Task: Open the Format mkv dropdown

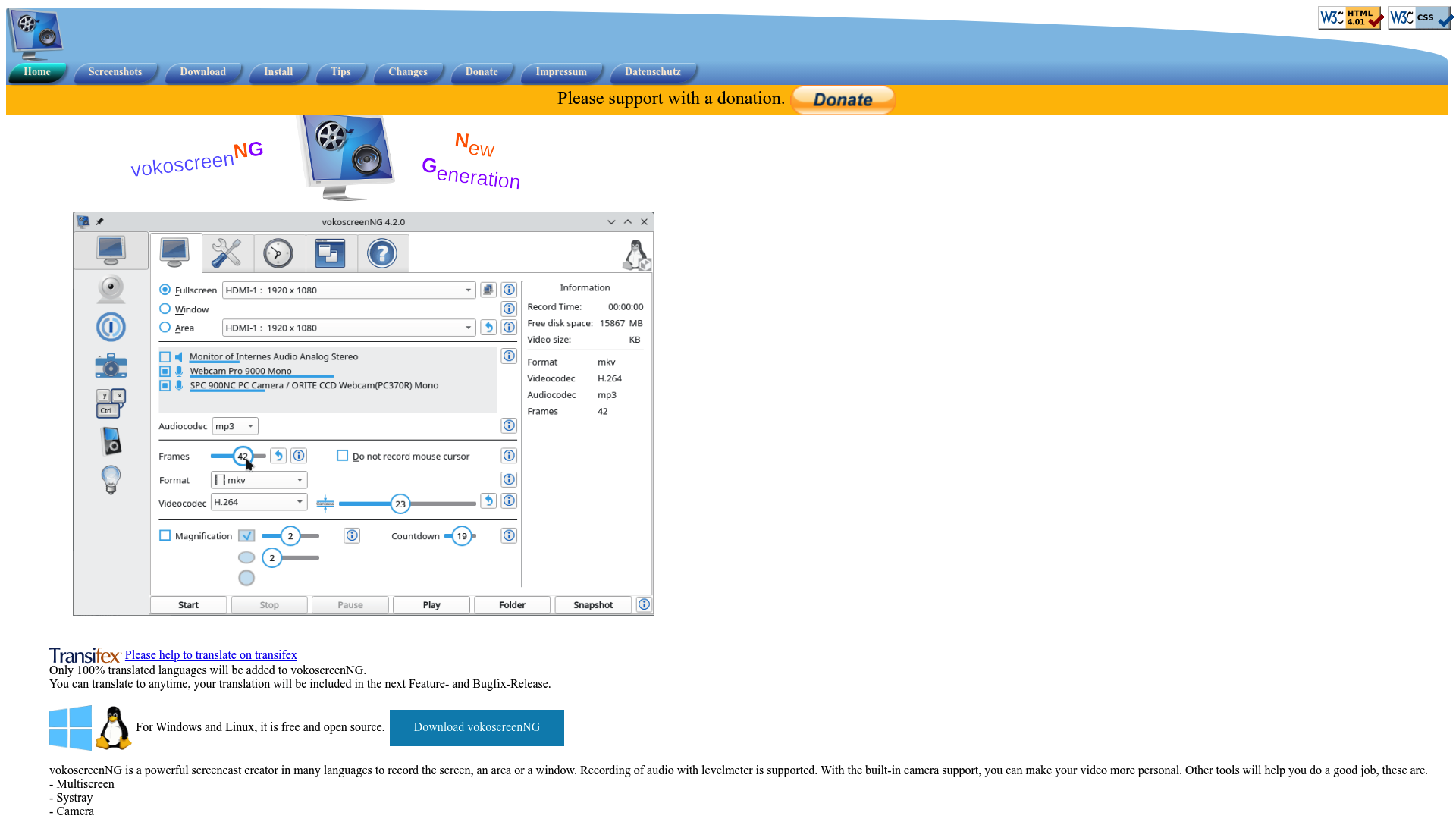Action: [x=259, y=480]
